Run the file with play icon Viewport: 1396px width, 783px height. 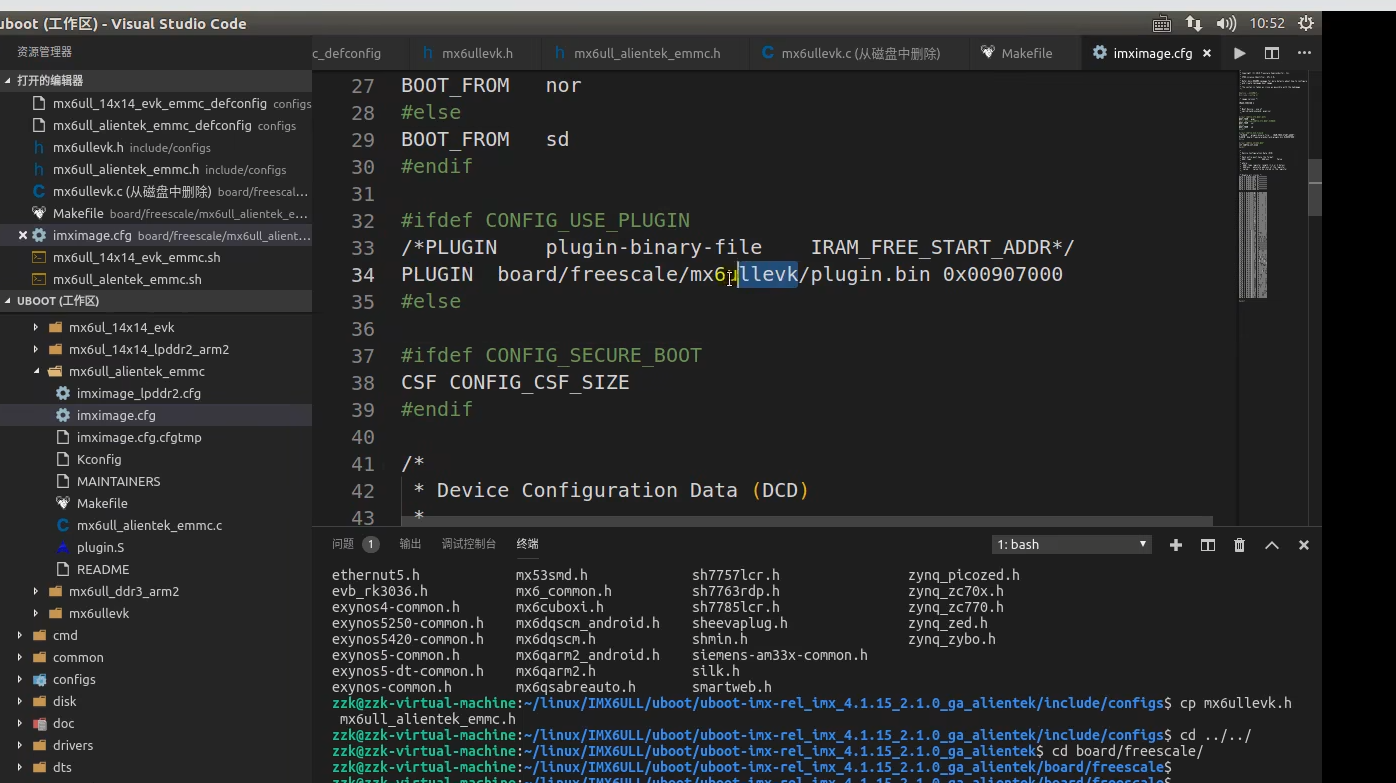1239,53
